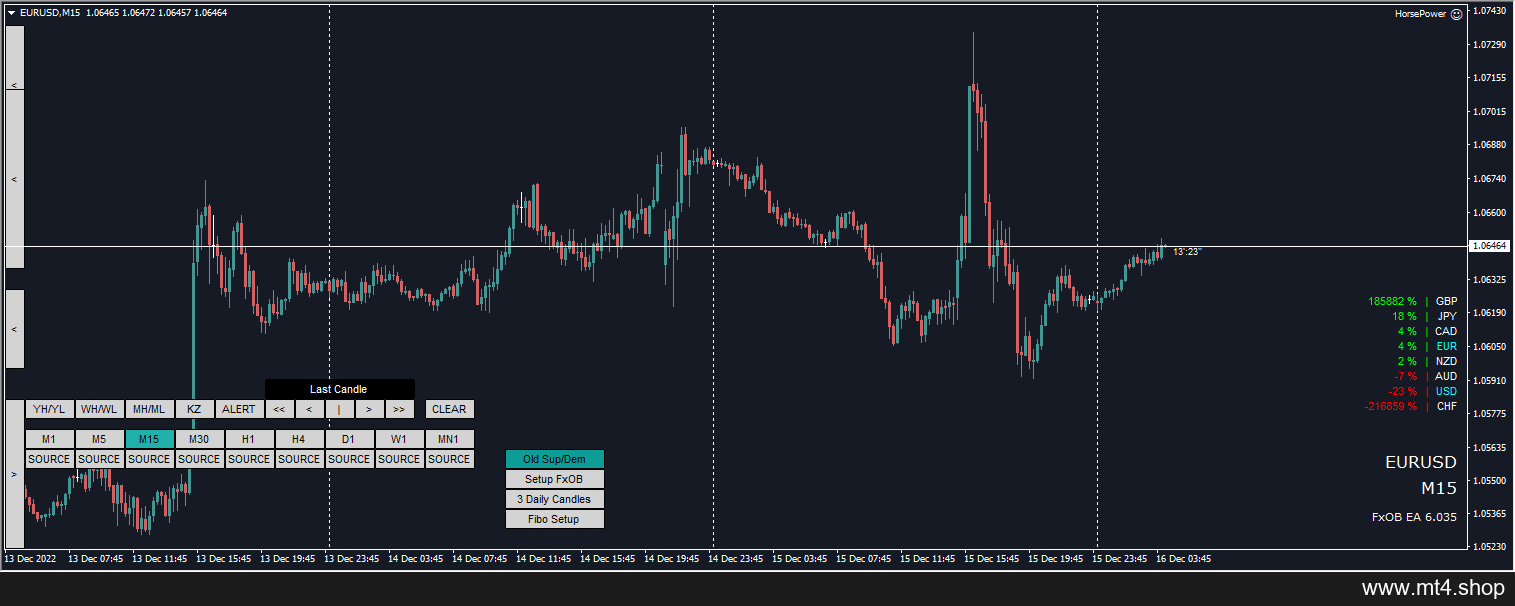This screenshot has width=1515, height=606.
Task: Click the Last Candle label
Action: click(x=339, y=389)
